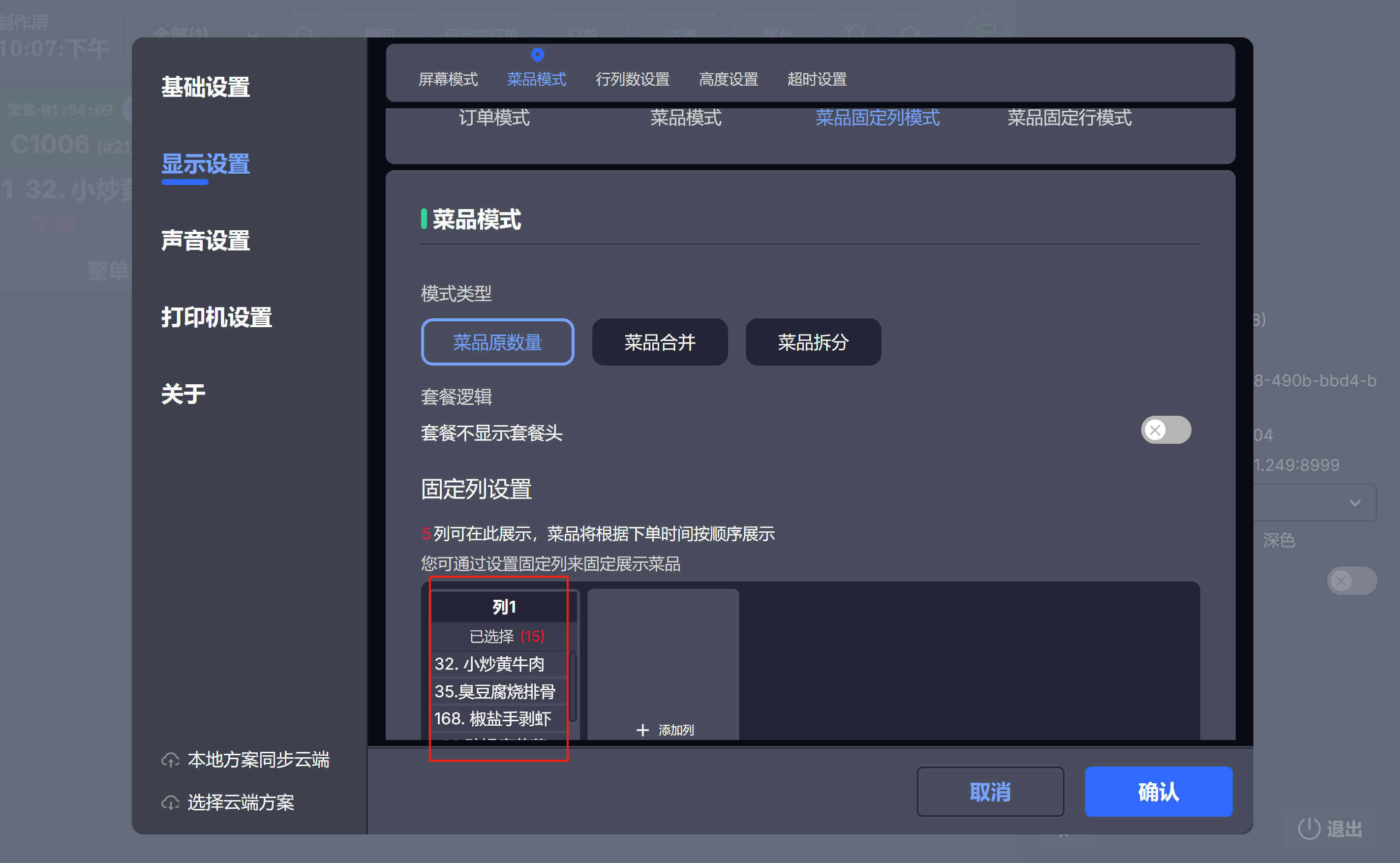Click the 模式类型 label
Image resolution: width=1400 pixels, height=863 pixels.
pos(456,293)
